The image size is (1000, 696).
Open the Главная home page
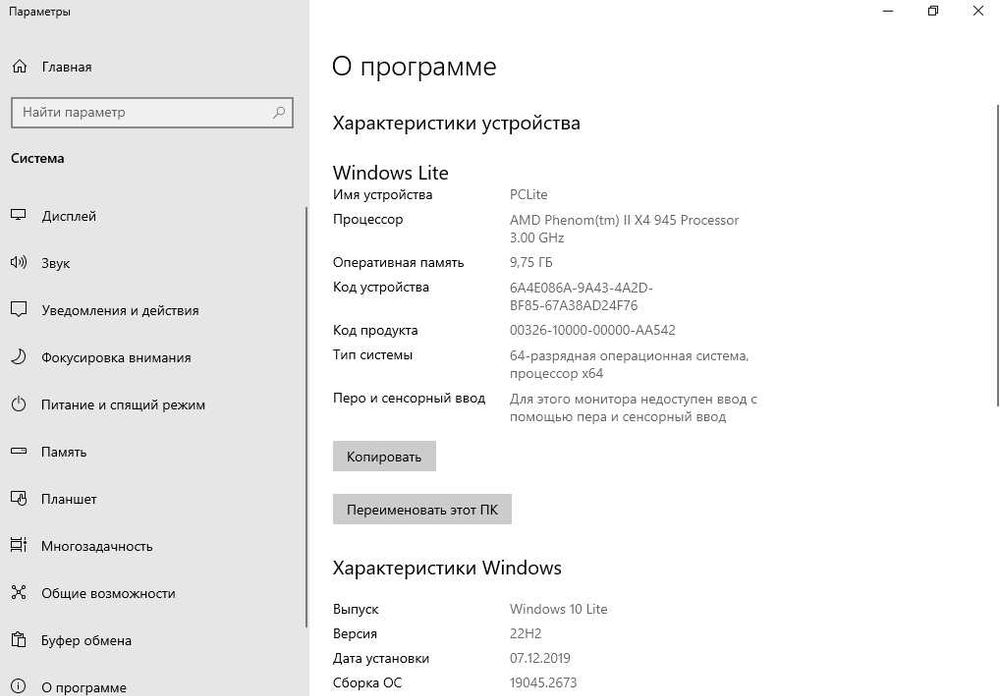(66, 67)
